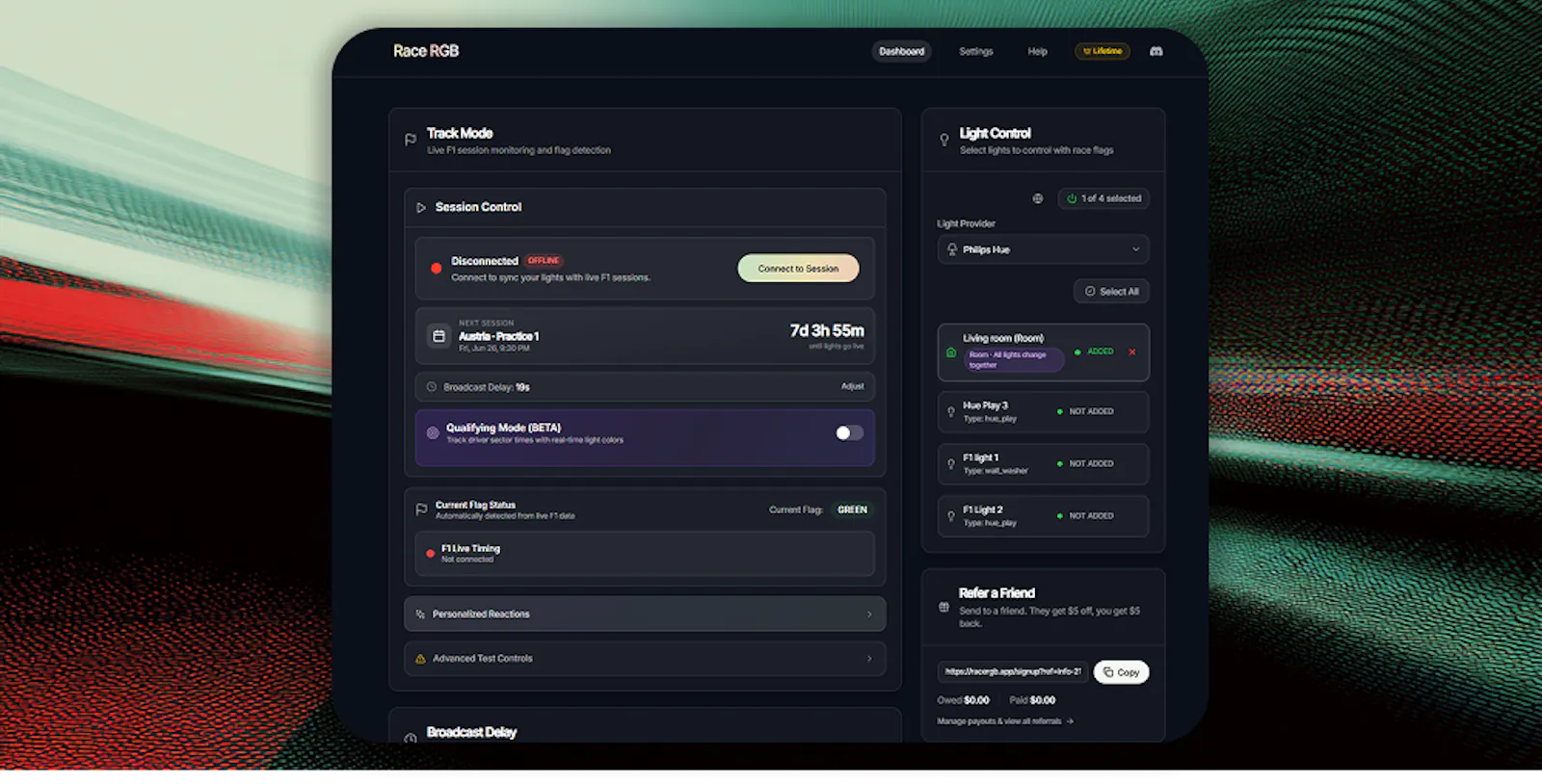Click the Track Mode flag icon

click(x=411, y=140)
